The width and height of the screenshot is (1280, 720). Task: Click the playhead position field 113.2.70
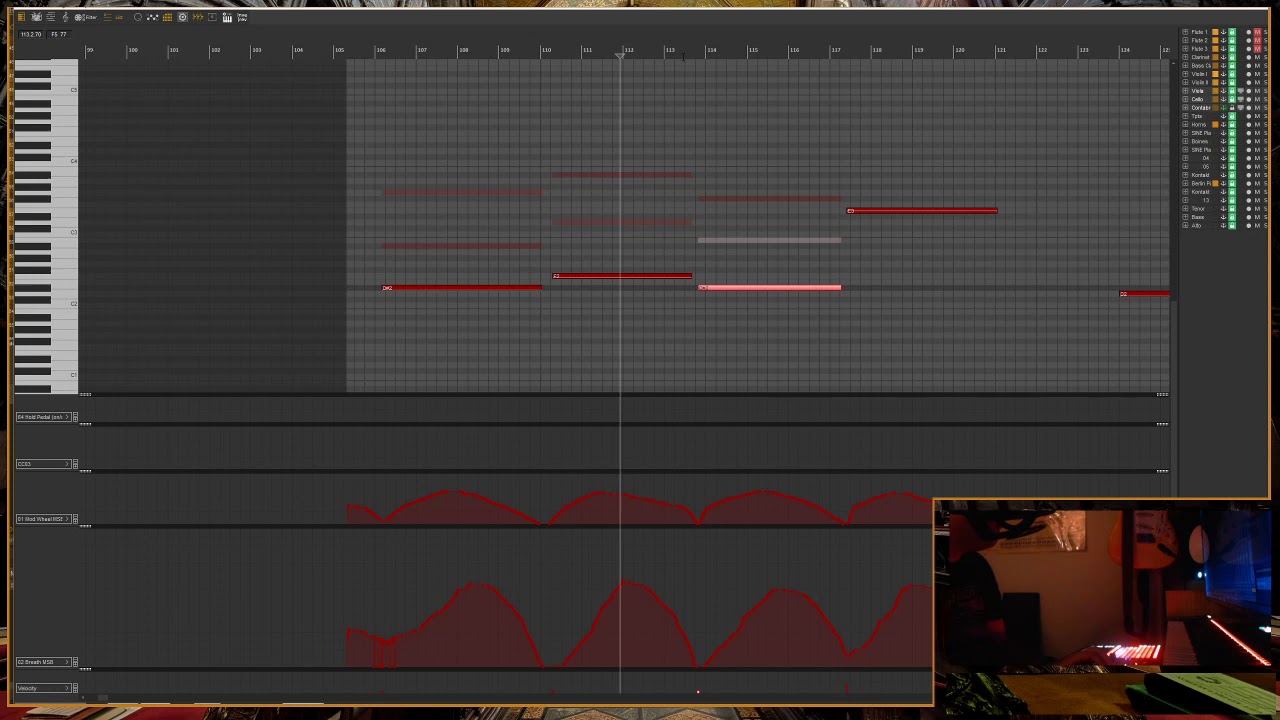pyautogui.click(x=31, y=34)
